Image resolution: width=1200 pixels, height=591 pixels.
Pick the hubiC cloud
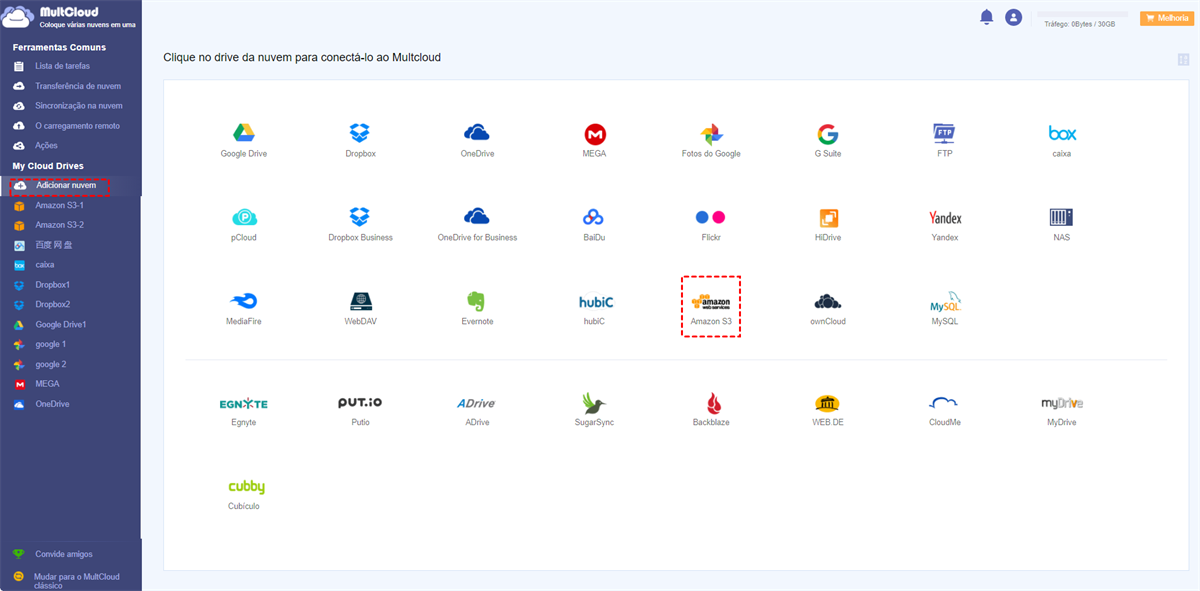tap(595, 309)
